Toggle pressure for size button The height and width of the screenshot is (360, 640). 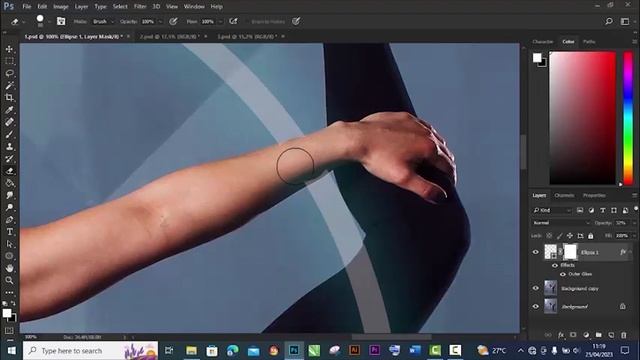point(296,21)
